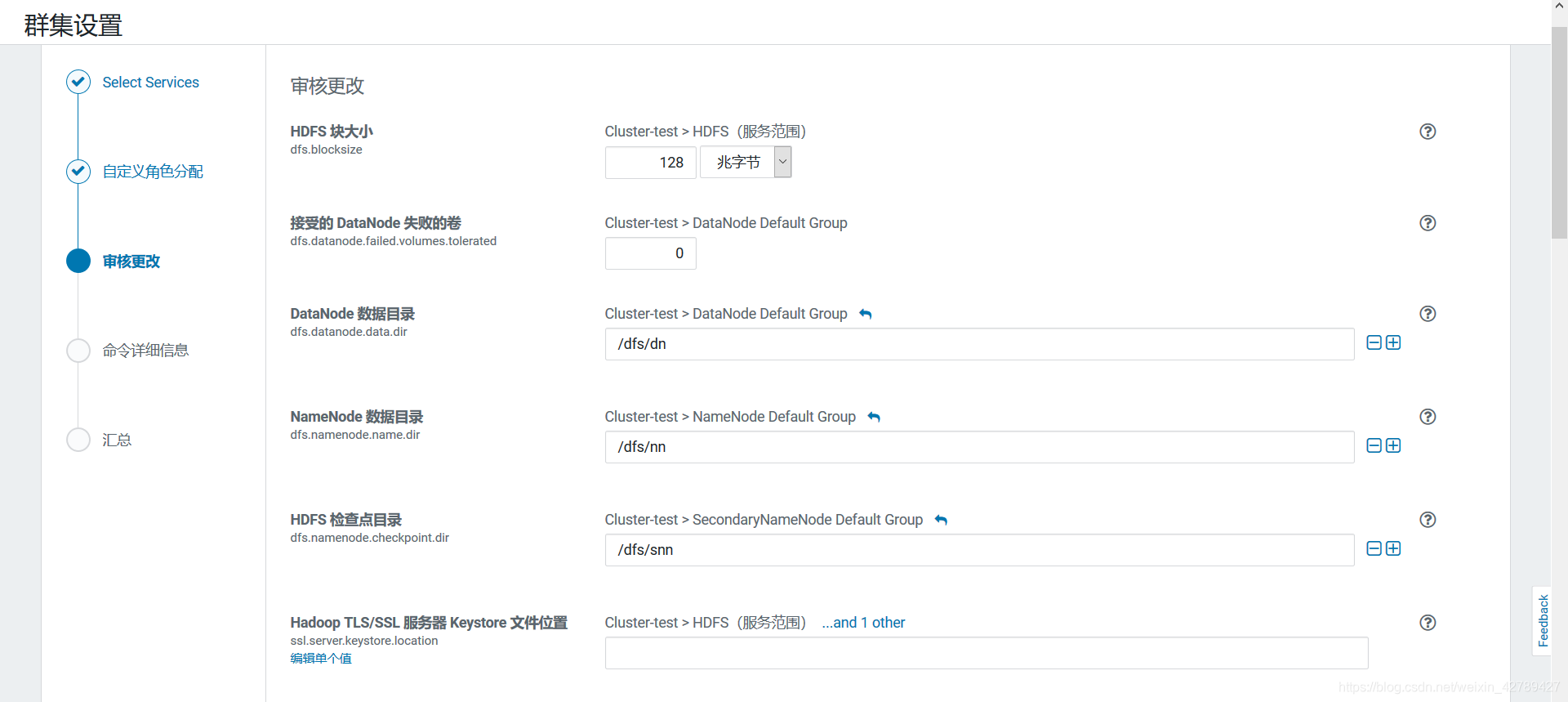Click the dfs.datanode.data.dir property name
Screen dimensions: 1568x702
(349, 332)
